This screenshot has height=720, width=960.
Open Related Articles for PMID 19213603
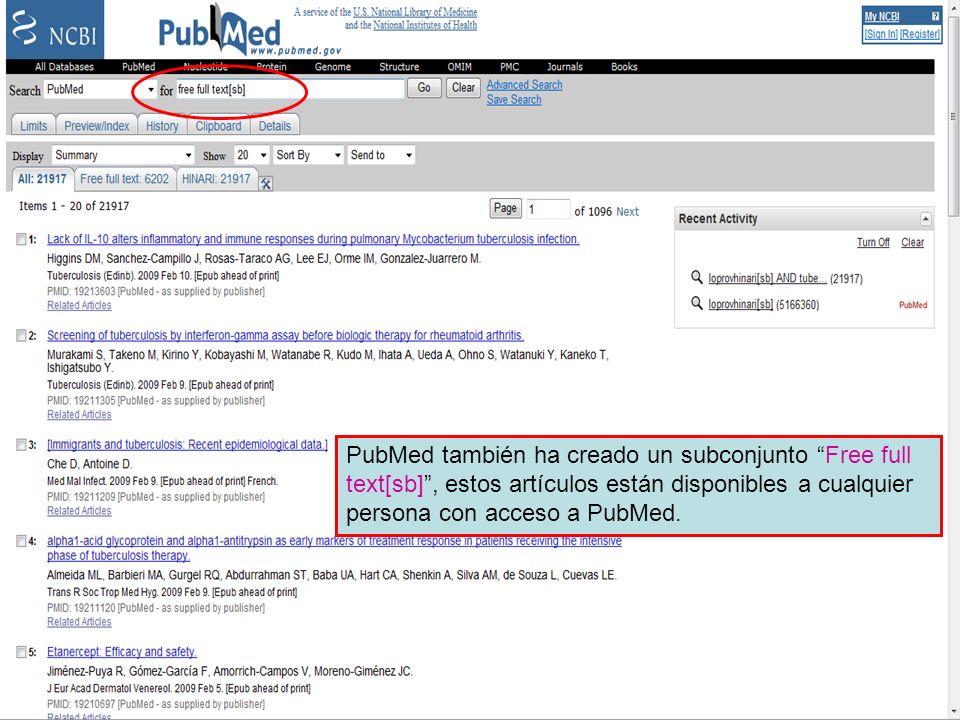79,306
